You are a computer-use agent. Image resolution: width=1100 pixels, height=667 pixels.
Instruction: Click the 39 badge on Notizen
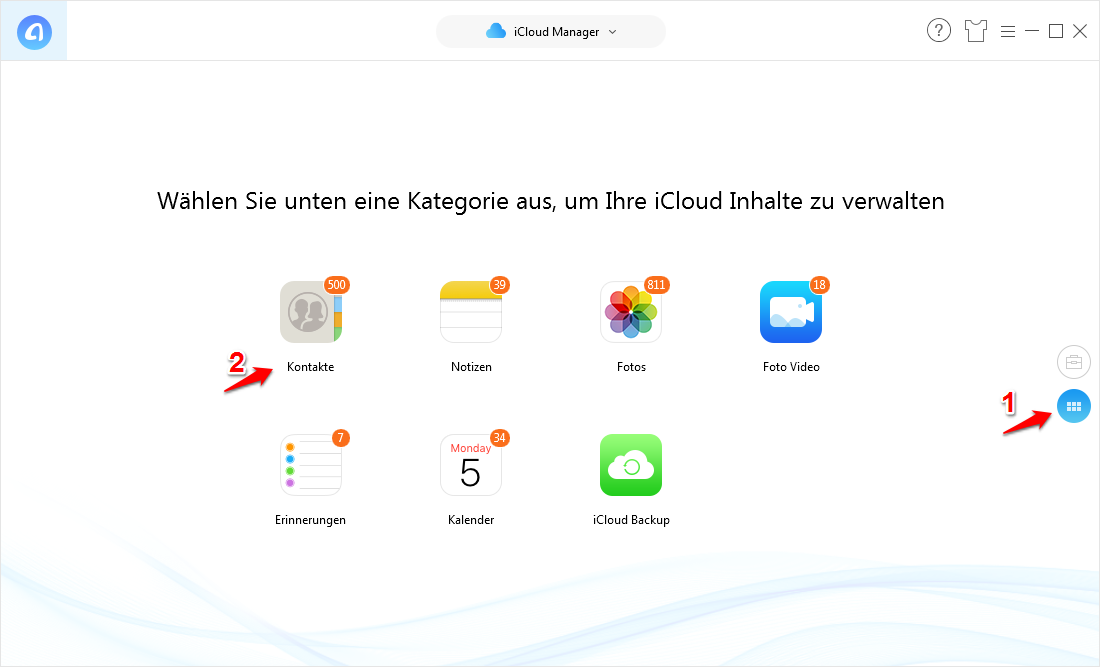tap(499, 285)
